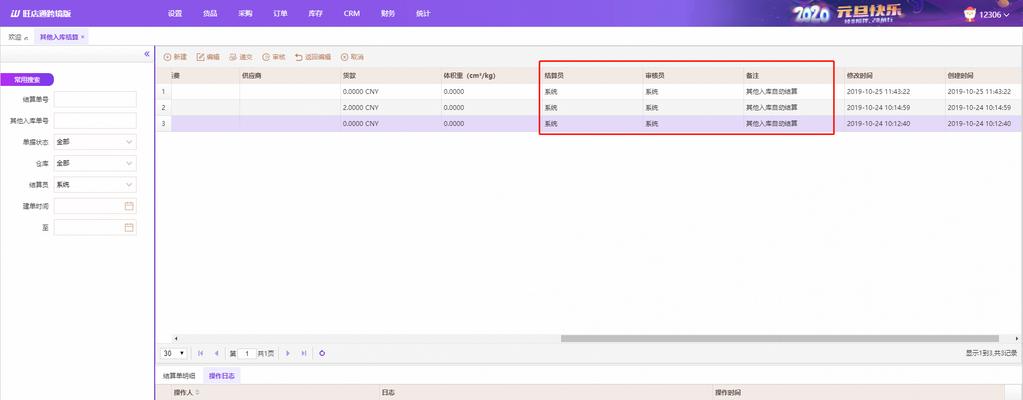This screenshot has height=400, width=1023.
Task: Click the 结算员 column header
Action: pos(592,76)
